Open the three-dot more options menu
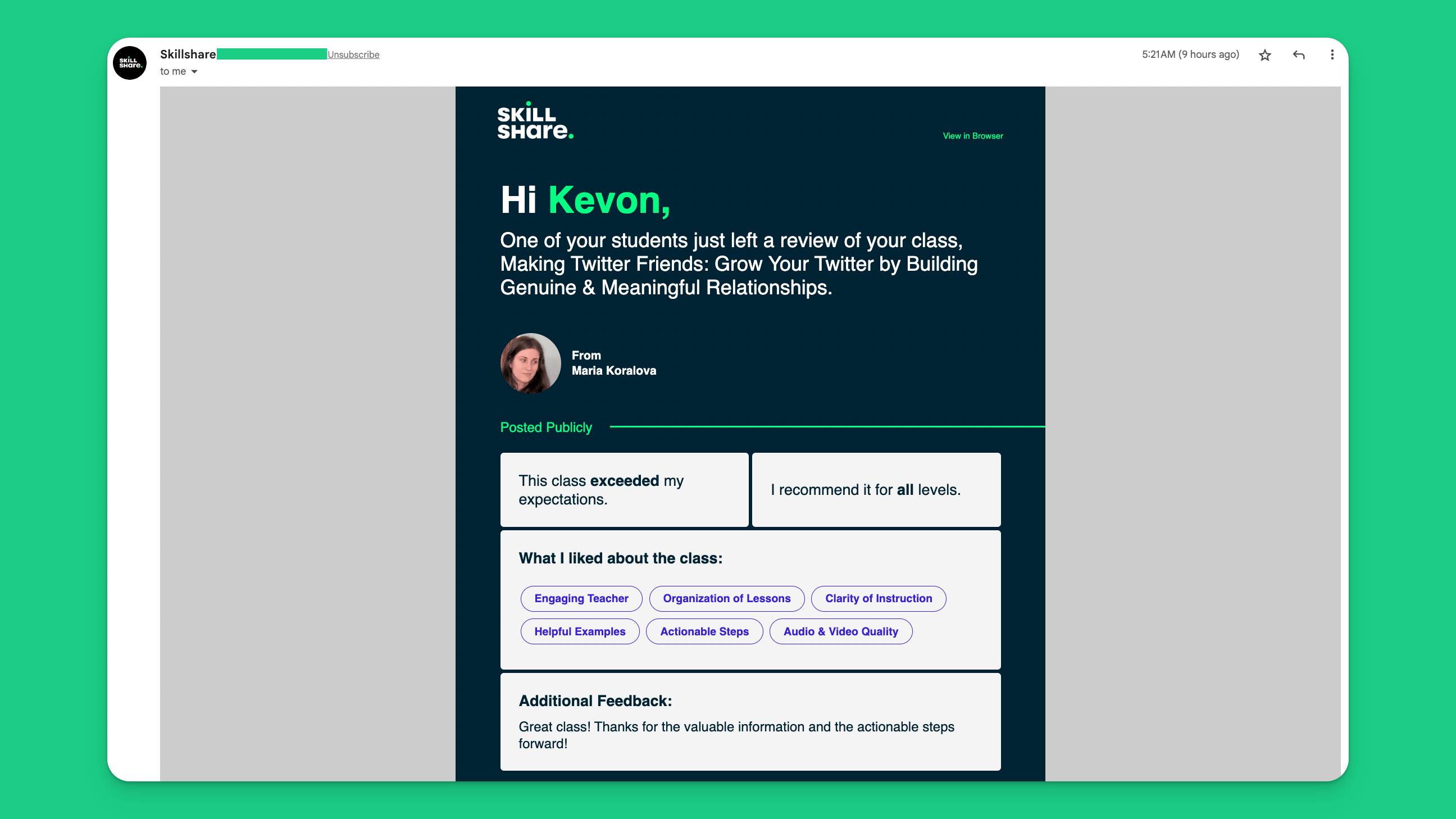Image resolution: width=1456 pixels, height=819 pixels. pos(1332,55)
